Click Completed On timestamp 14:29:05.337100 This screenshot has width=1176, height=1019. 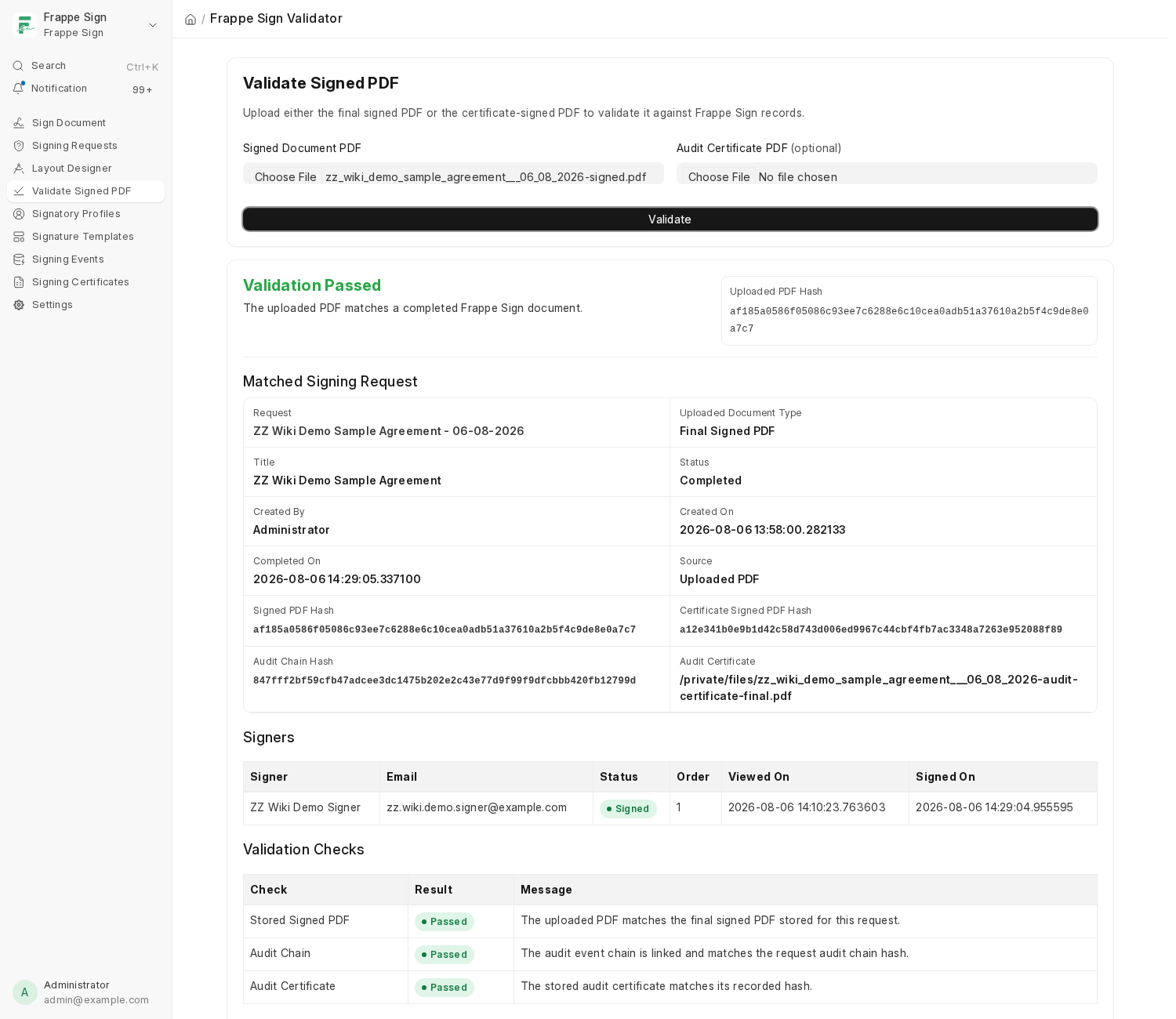(x=336, y=579)
